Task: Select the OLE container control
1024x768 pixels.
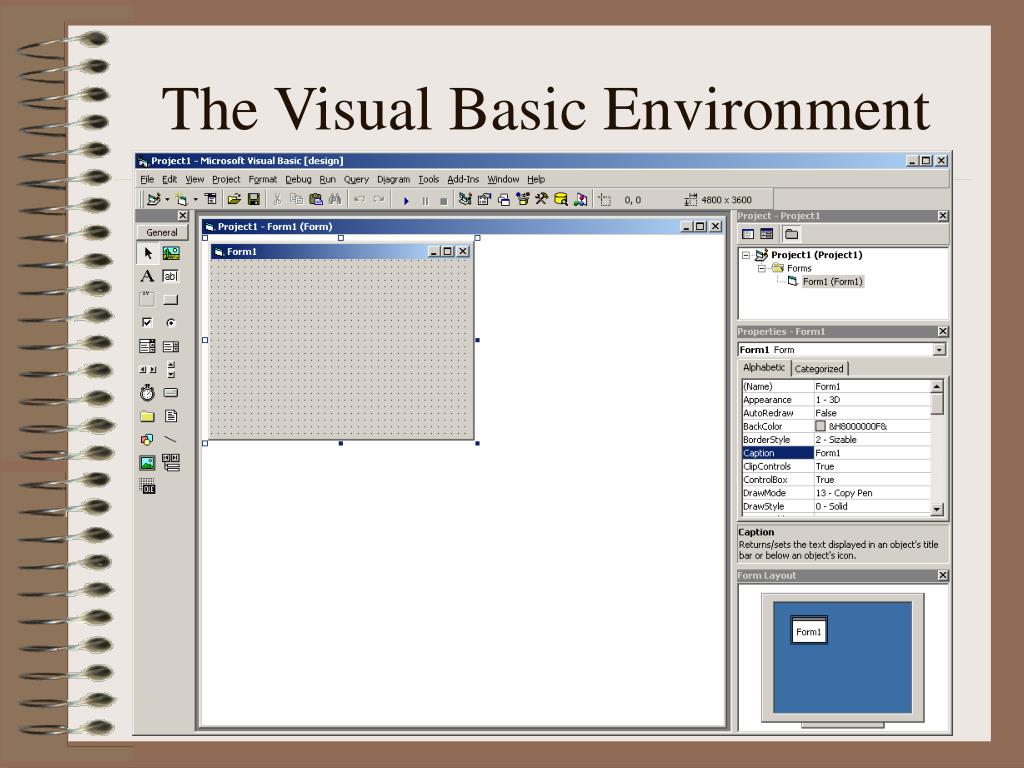Action: pos(148,486)
